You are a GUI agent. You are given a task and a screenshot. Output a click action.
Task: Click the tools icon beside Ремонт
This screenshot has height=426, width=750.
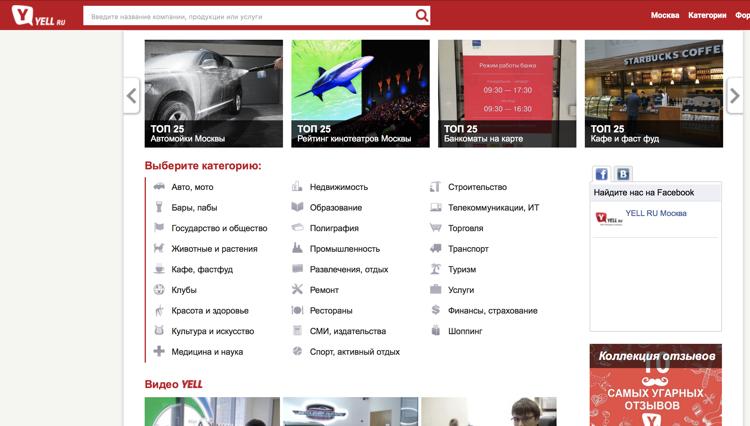point(297,290)
